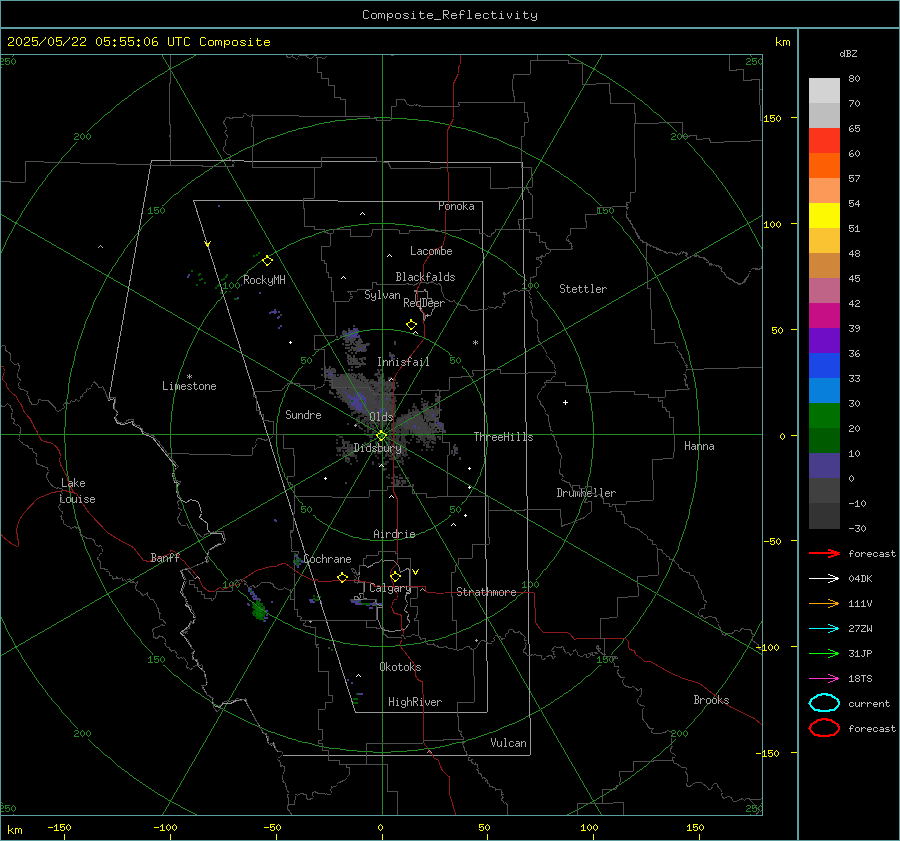This screenshot has width=900, height=841.
Task: Click yellow diamond marker below Cochrane label
Action: (342, 577)
